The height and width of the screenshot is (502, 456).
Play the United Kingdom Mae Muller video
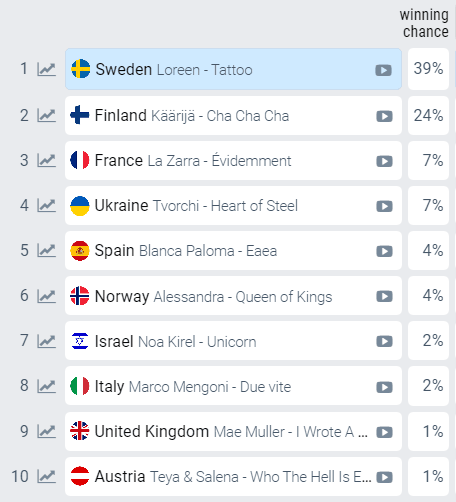click(384, 432)
